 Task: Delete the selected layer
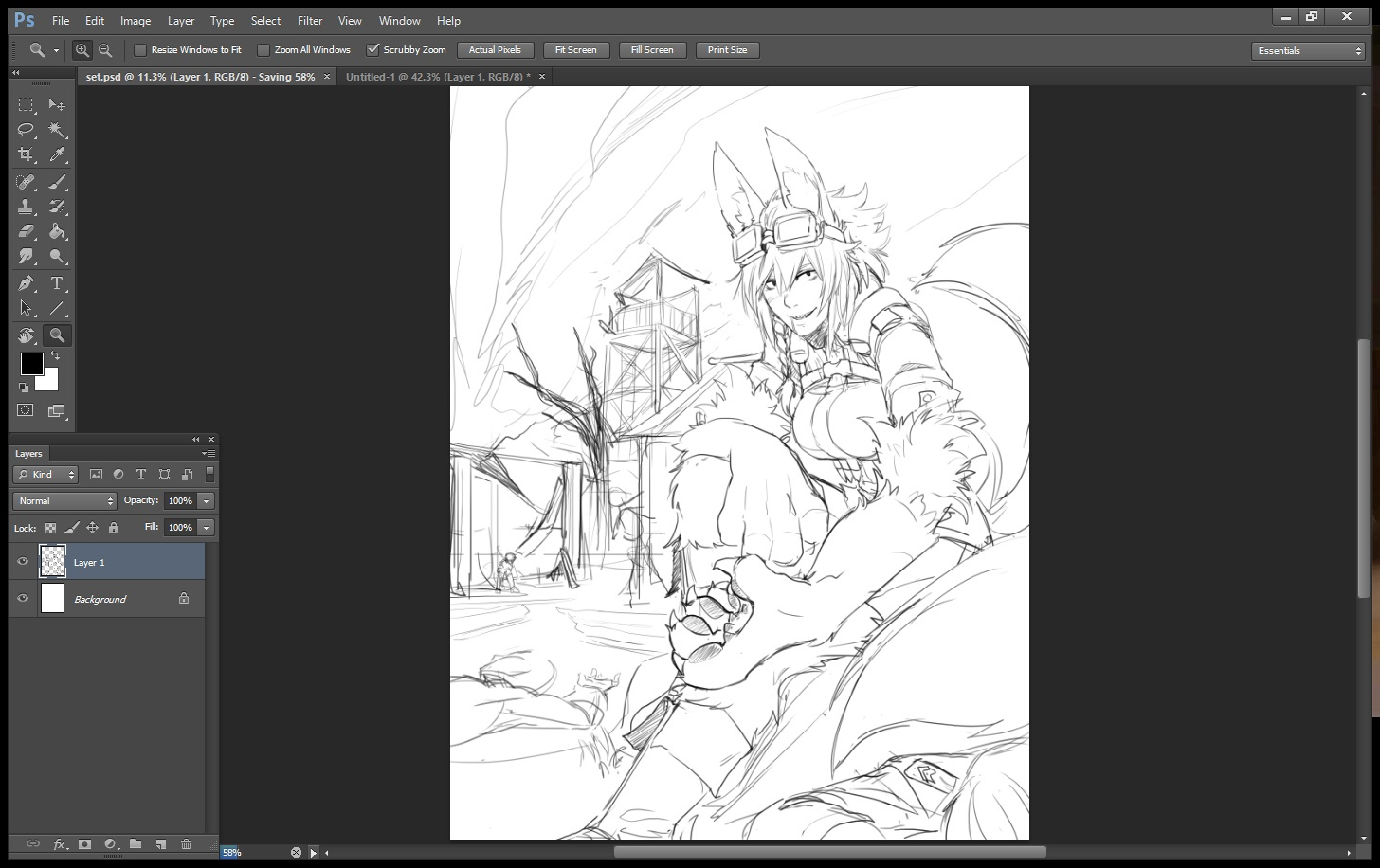186,843
